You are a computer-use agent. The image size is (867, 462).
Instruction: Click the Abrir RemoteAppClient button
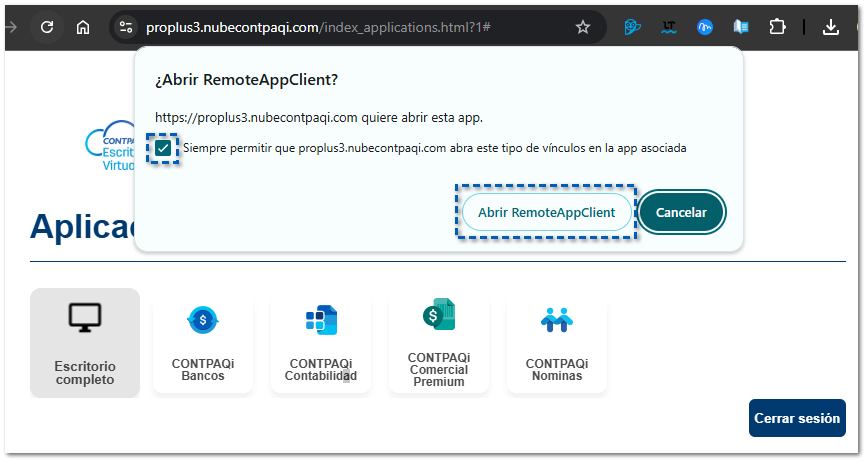pyautogui.click(x=546, y=212)
